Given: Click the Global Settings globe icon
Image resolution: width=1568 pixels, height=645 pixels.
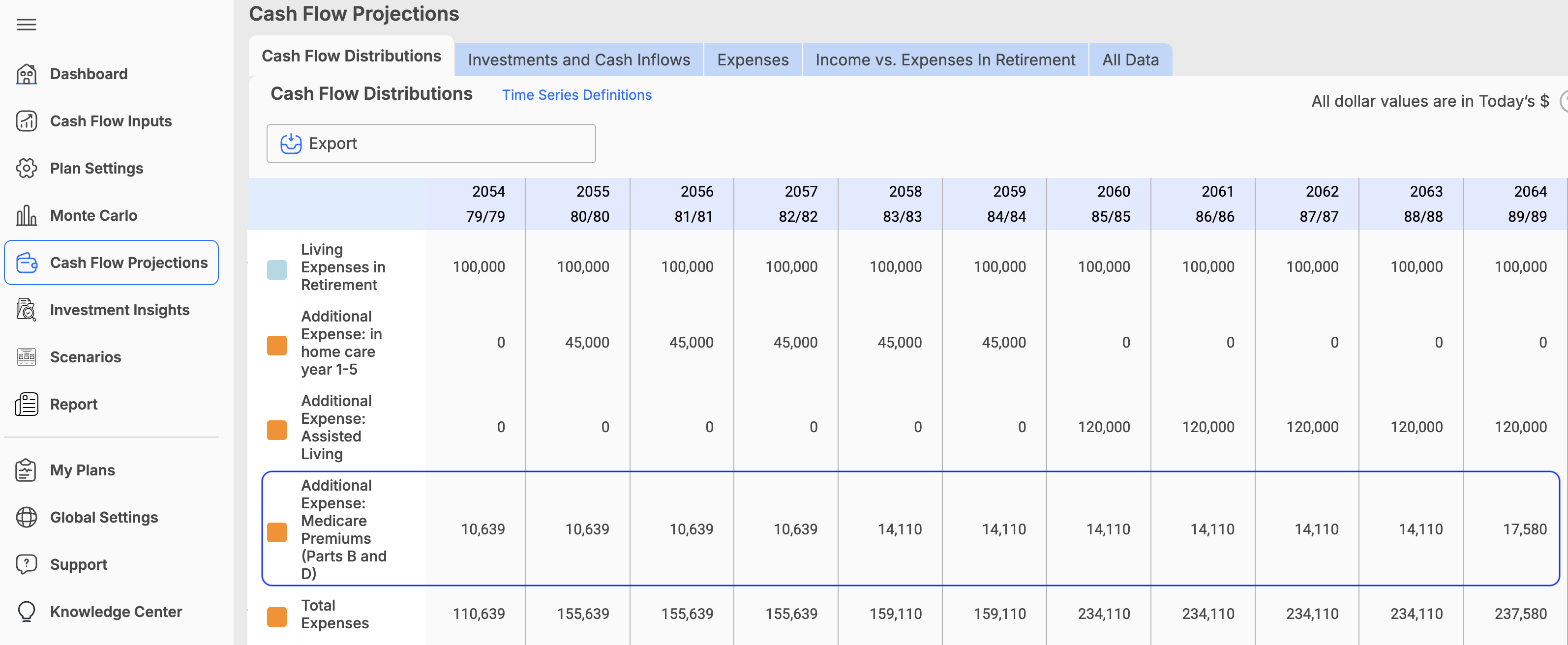Looking at the screenshot, I should [x=26, y=517].
